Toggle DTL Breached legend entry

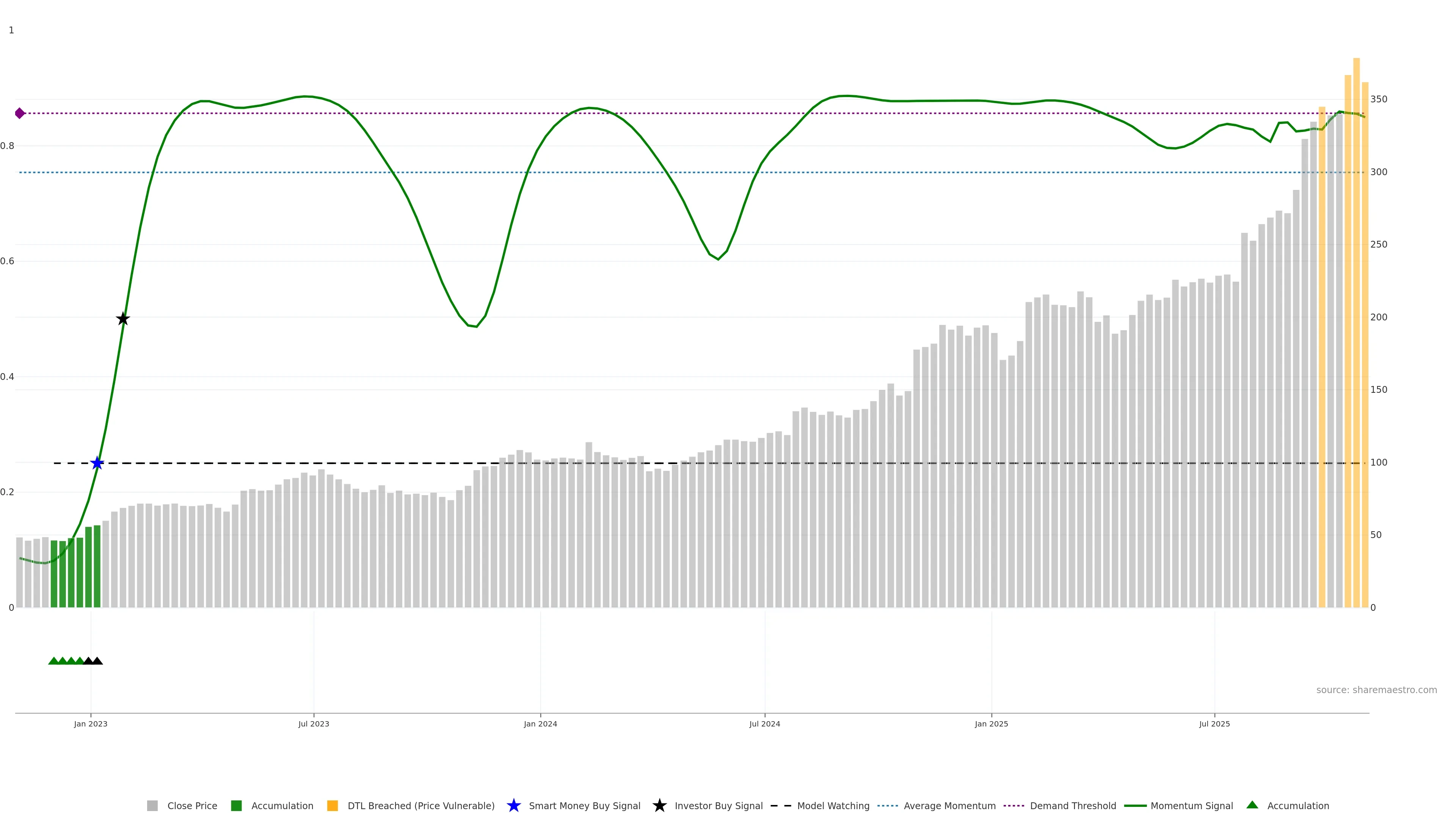pos(420,806)
